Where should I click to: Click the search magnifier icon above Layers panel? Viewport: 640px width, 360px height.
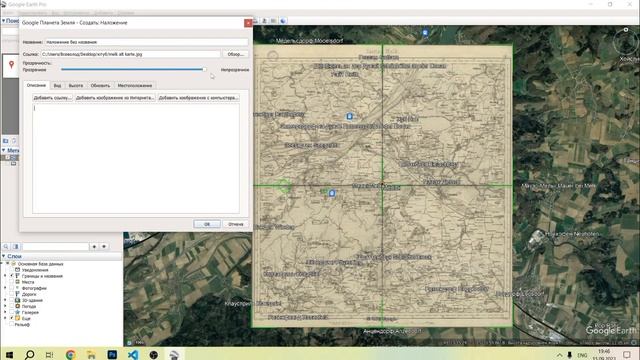point(6,247)
